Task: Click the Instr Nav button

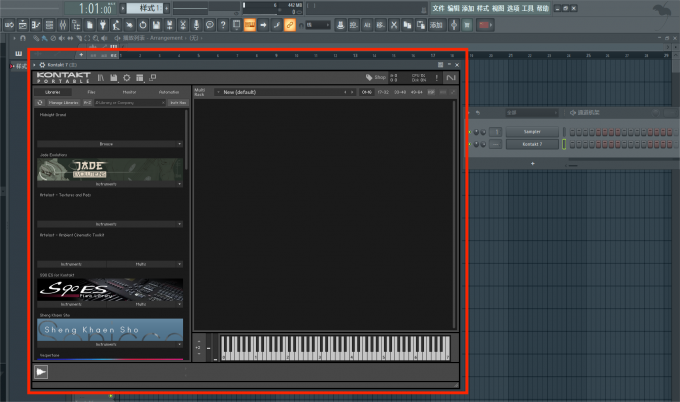Action: 178,103
